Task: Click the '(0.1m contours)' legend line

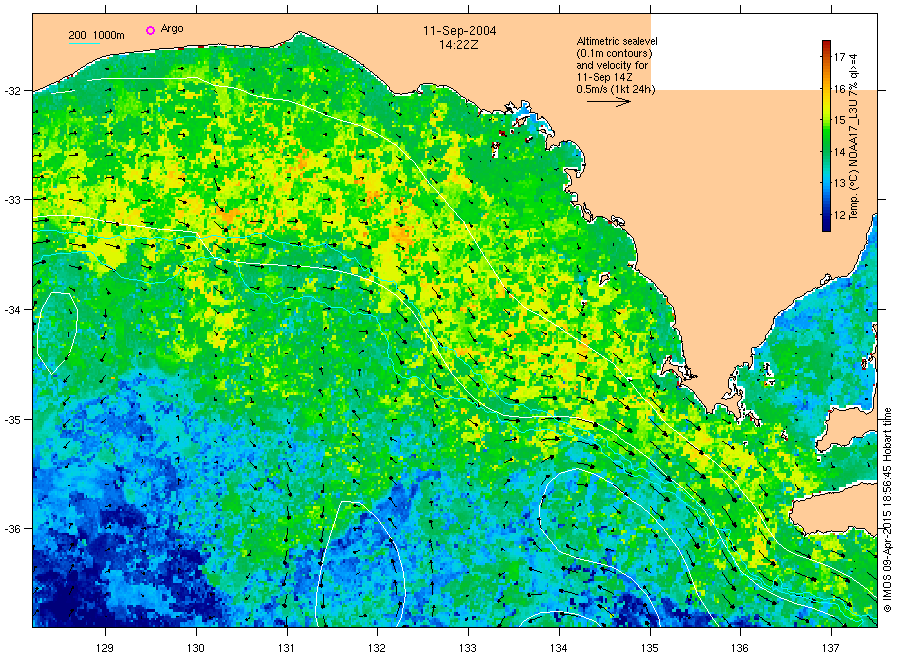Action: (x=614, y=53)
